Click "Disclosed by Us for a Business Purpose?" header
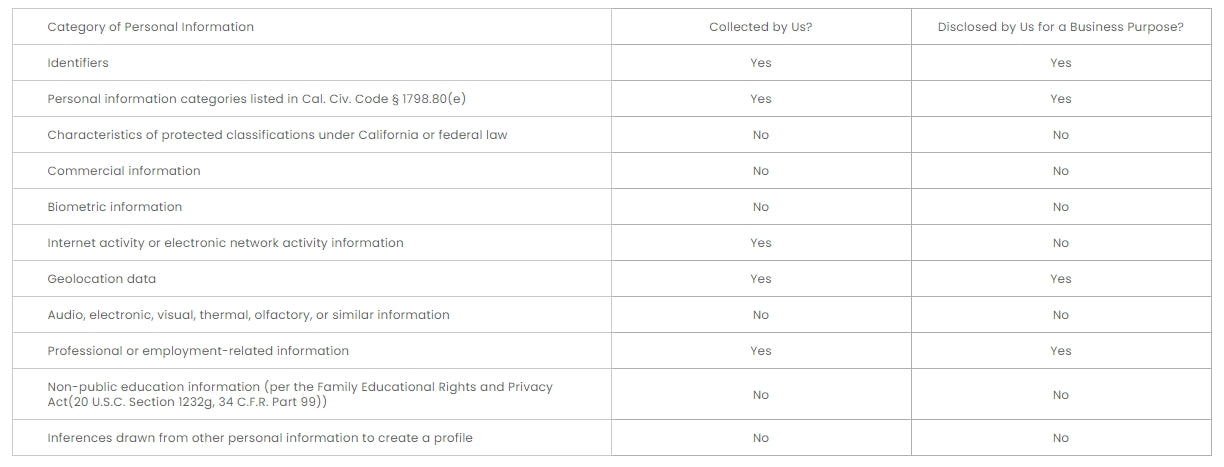The image size is (1224, 467). 1061,27
